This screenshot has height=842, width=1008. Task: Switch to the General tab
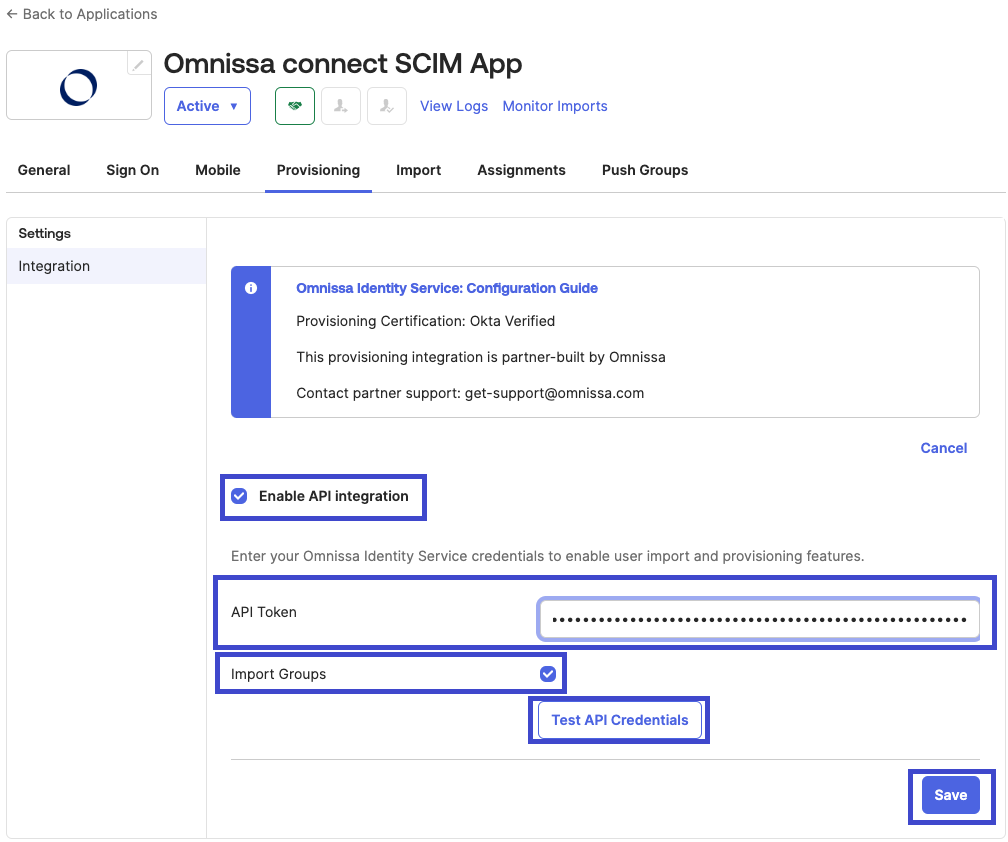(44, 170)
